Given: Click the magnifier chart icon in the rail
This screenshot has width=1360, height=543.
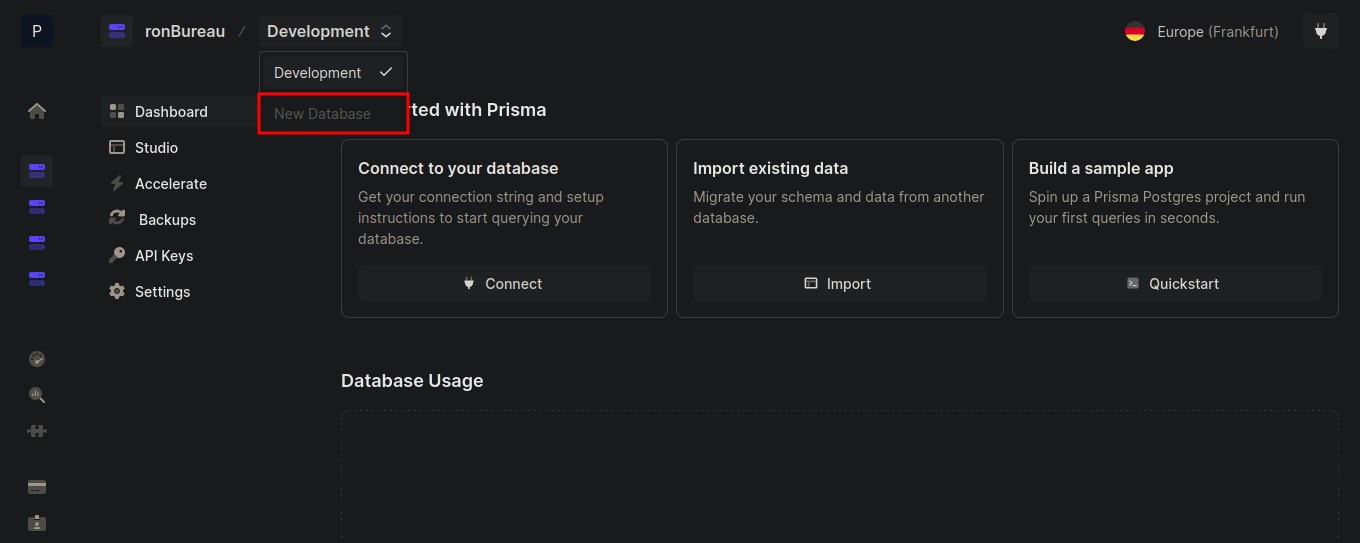Looking at the screenshot, I should [x=37, y=395].
